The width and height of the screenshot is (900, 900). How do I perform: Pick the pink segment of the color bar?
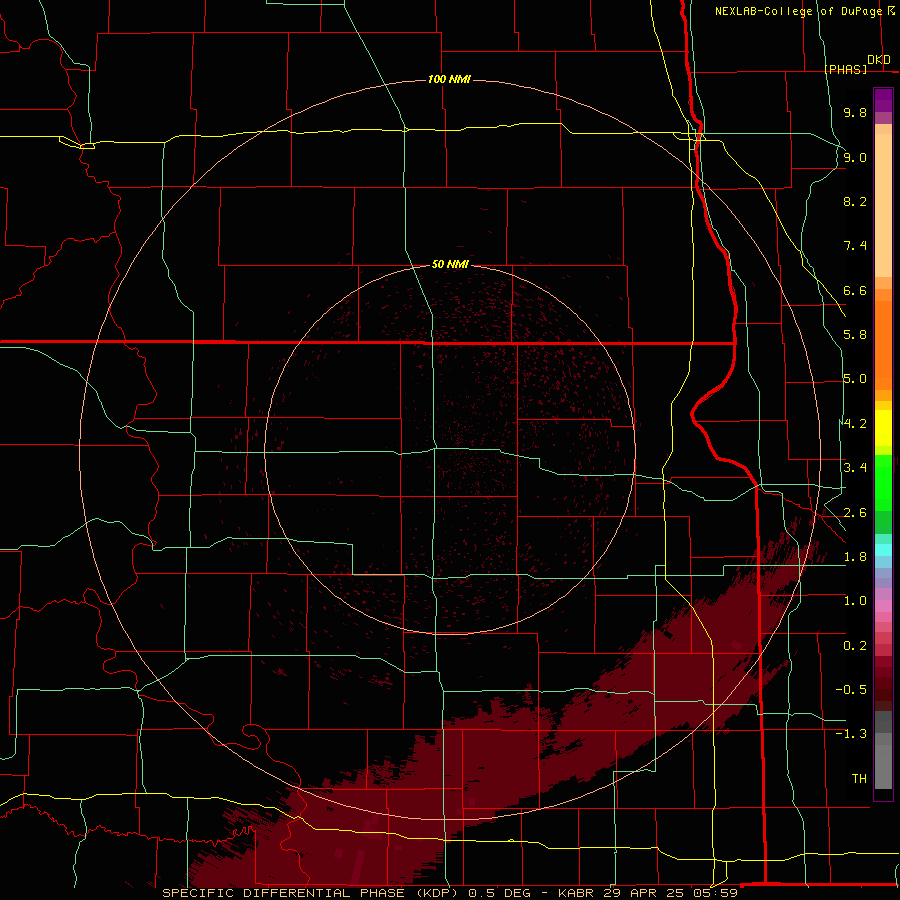point(883,606)
